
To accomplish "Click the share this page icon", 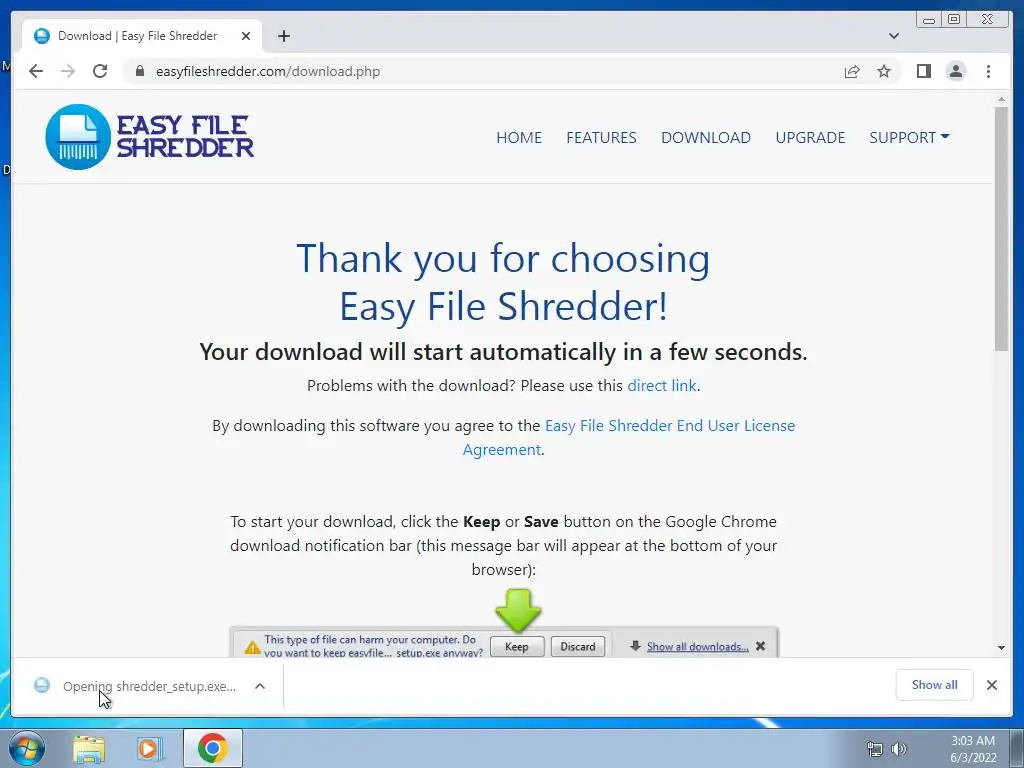I will coord(852,71).
